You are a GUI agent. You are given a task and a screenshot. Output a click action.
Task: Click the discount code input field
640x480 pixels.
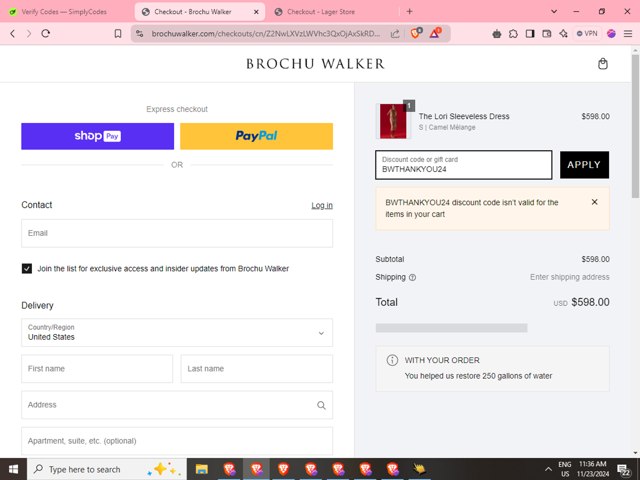(464, 164)
